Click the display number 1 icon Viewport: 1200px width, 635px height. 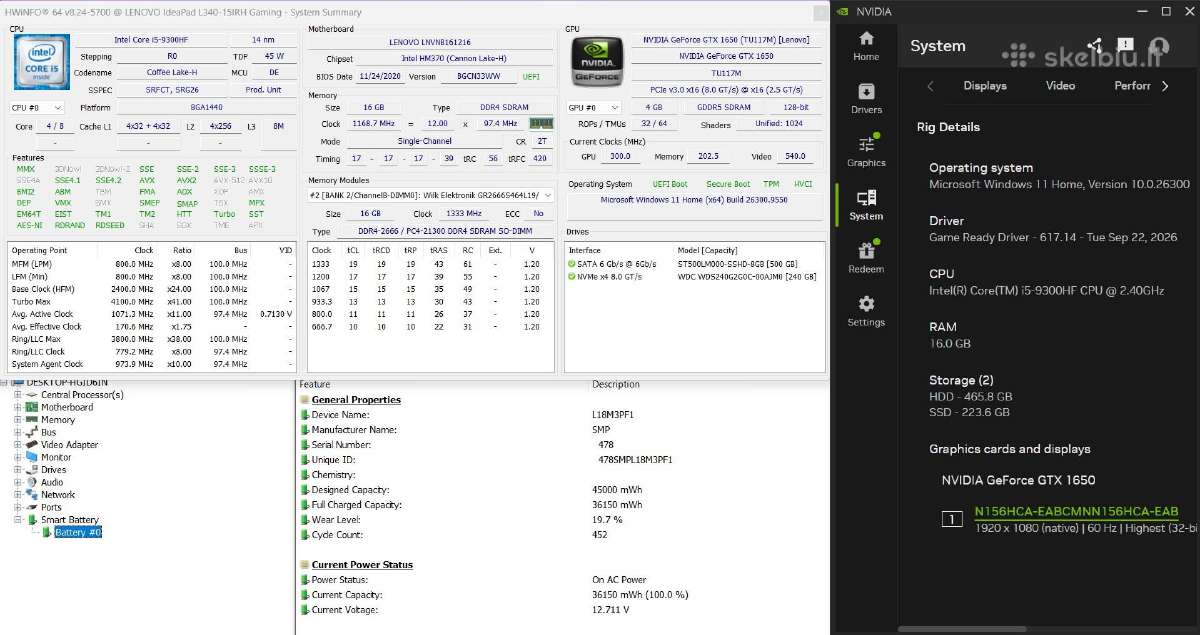coord(953,519)
